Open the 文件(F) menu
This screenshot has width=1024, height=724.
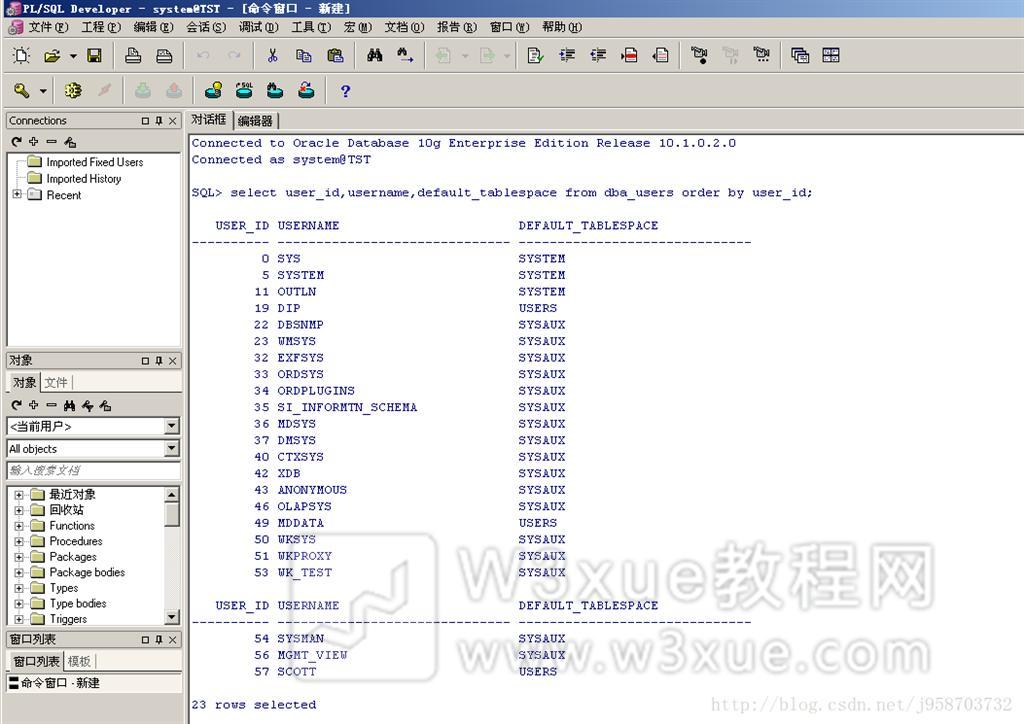[x=48, y=27]
